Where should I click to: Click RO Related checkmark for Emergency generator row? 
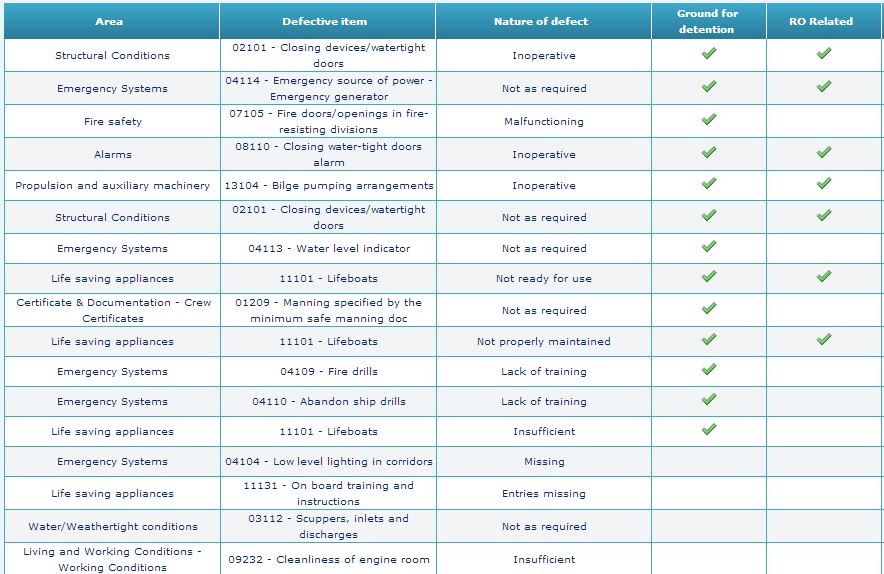pos(824,87)
